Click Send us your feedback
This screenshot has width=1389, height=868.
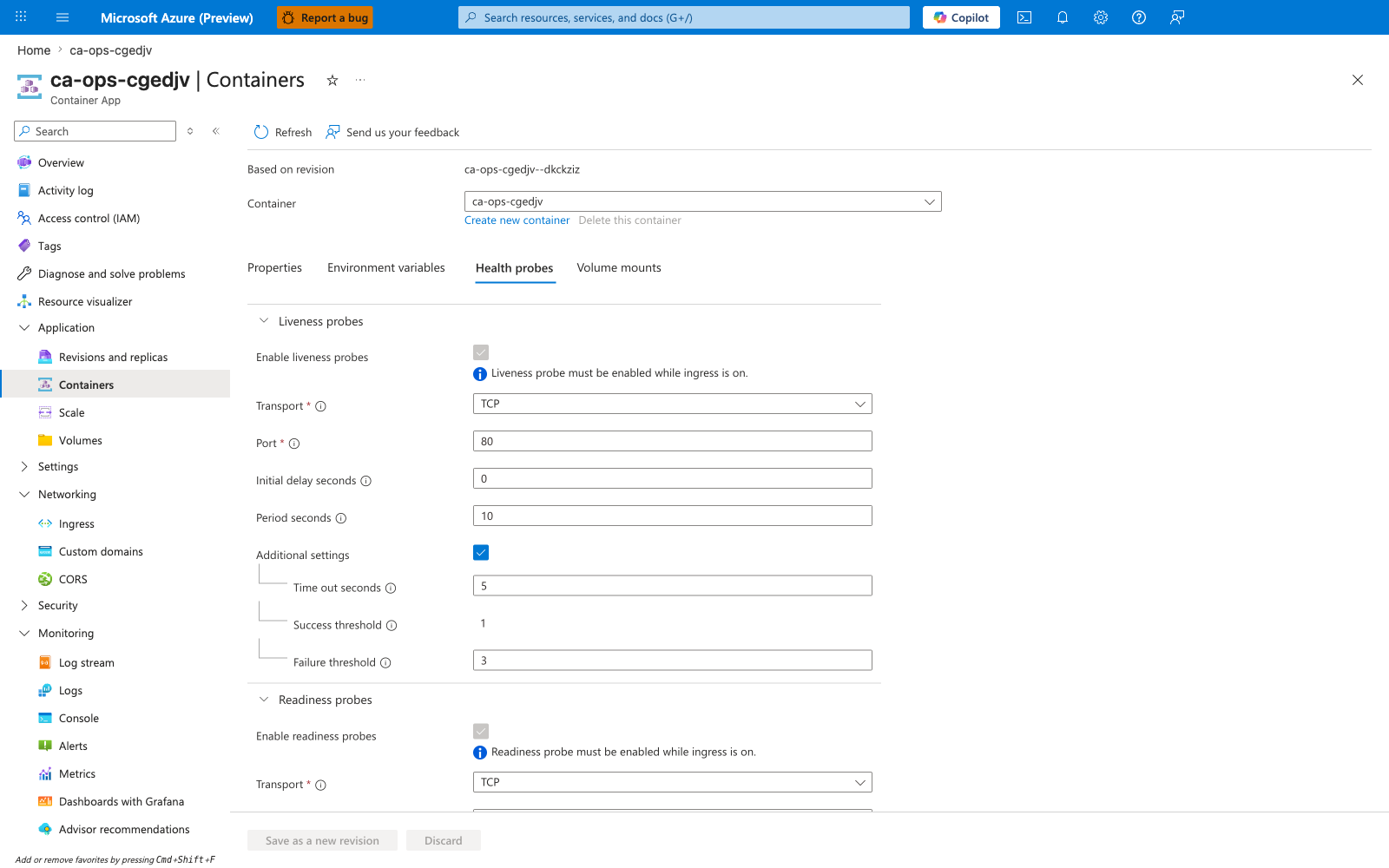point(392,132)
